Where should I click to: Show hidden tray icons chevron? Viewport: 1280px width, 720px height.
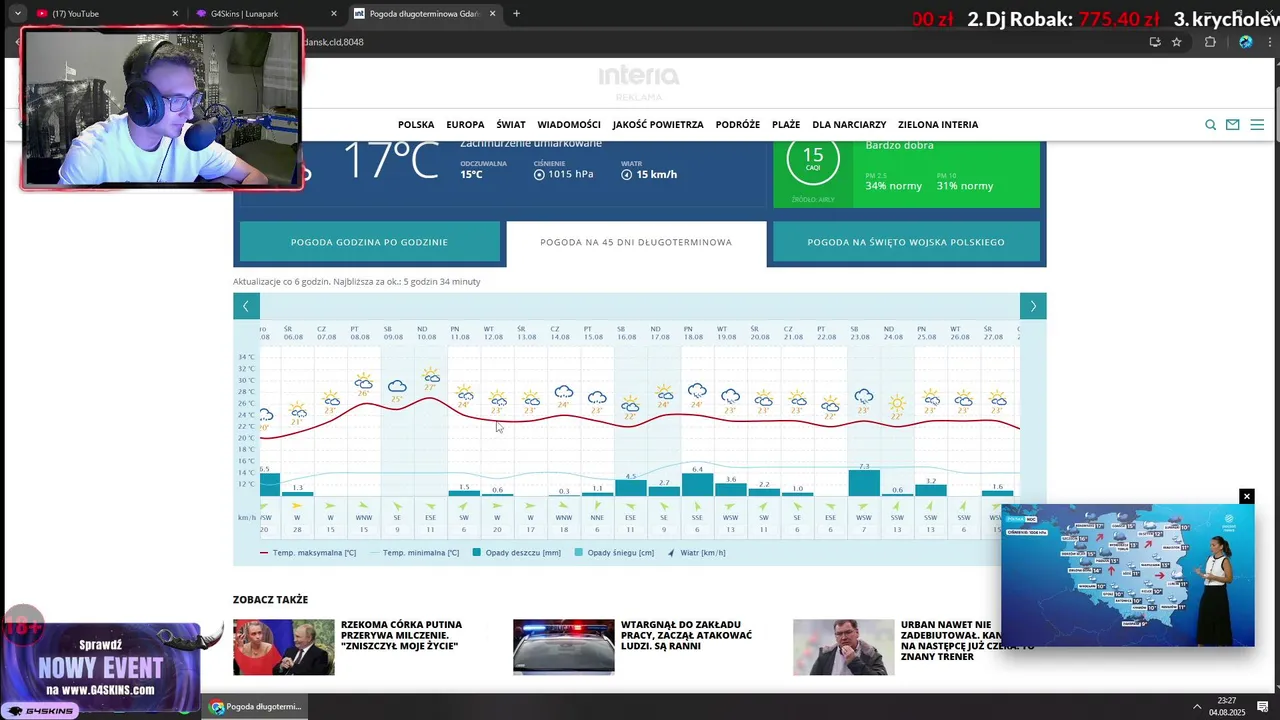click(x=1197, y=707)
